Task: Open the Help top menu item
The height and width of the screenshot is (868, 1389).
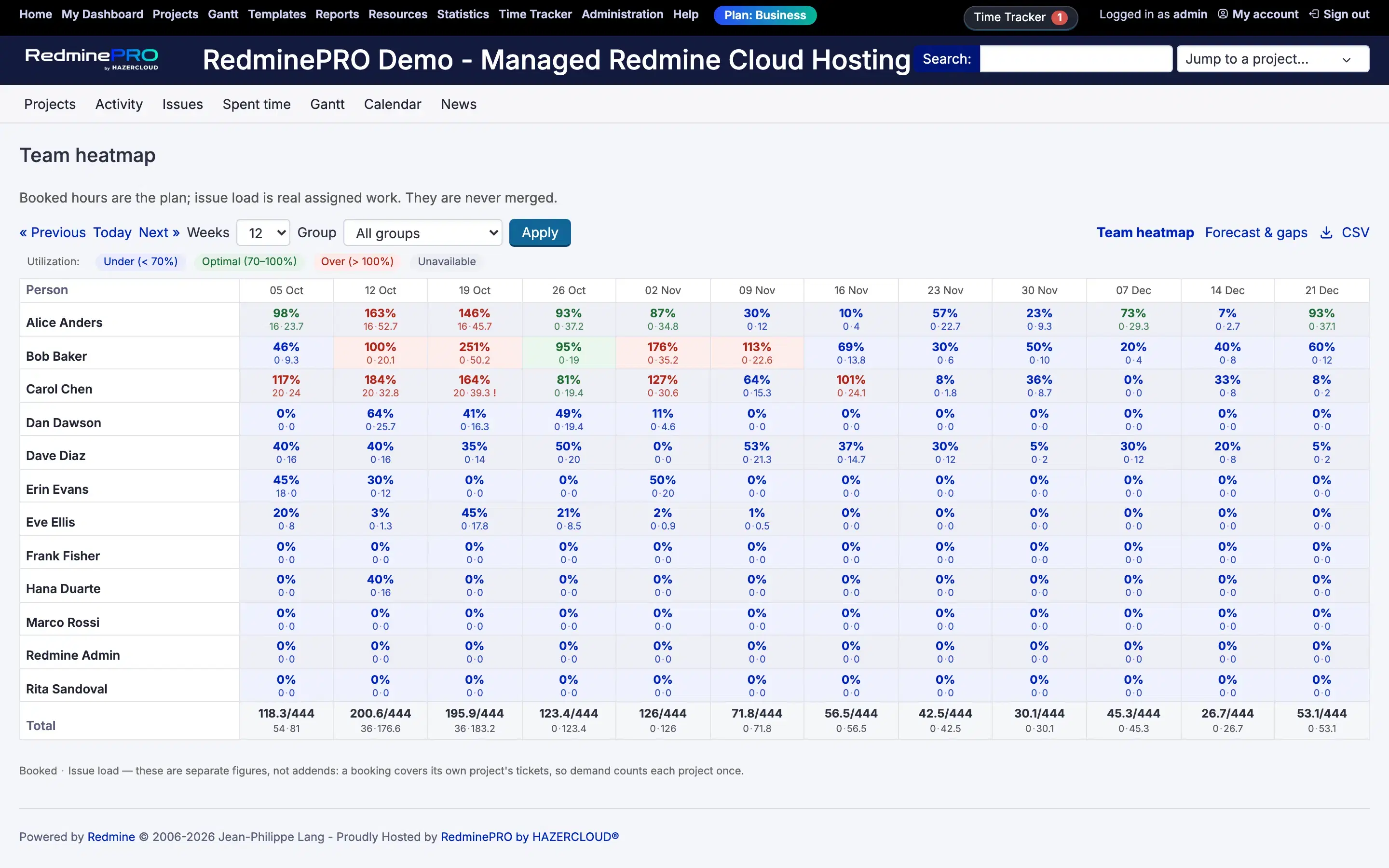Action: [x=686, y=14]
